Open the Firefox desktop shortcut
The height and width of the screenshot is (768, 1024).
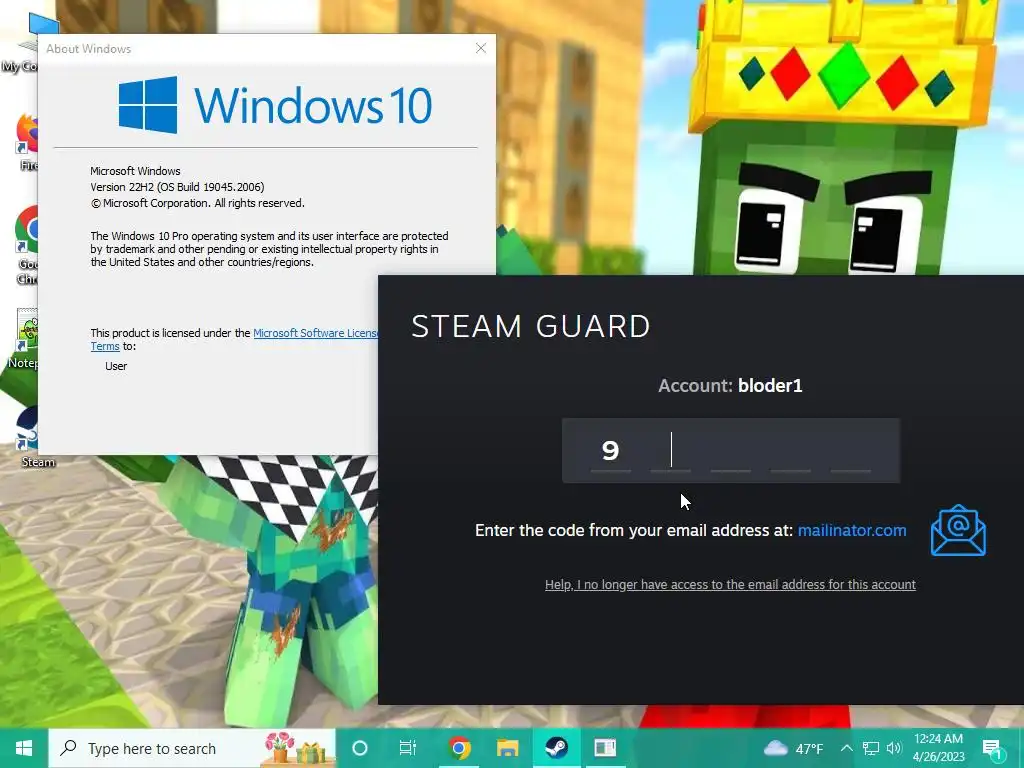point(27,142)
